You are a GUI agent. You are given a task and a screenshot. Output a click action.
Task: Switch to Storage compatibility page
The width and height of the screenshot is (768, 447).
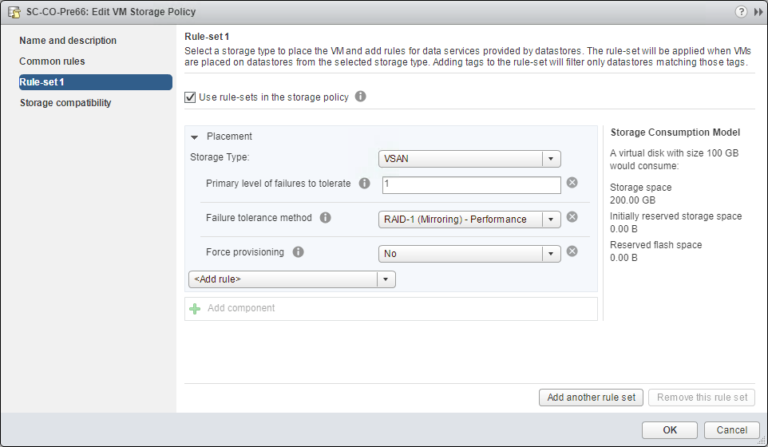[65, 103]
